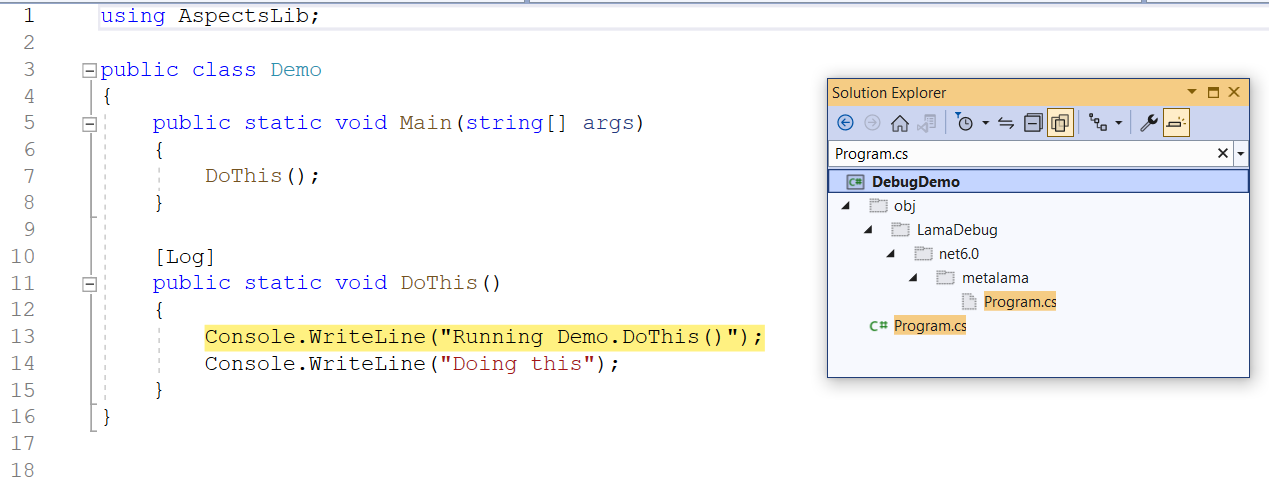This screenshot has height=496, width=1269.
Task: Click the Pending Changes Filter clock icon
Action: 964,123
